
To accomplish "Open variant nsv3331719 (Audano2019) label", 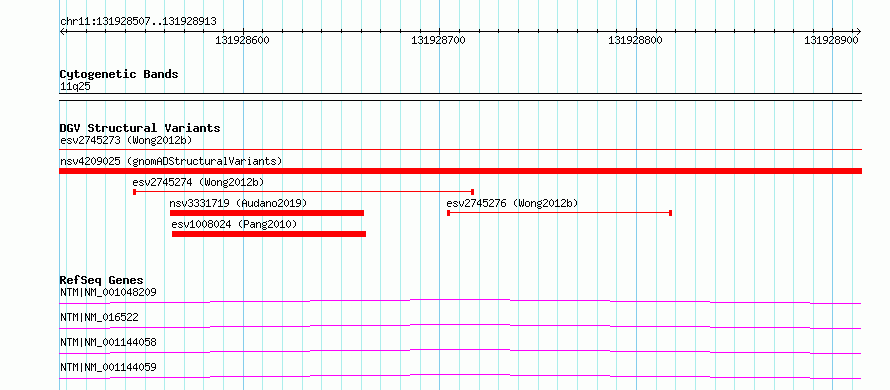I will [x=238, y=203].
